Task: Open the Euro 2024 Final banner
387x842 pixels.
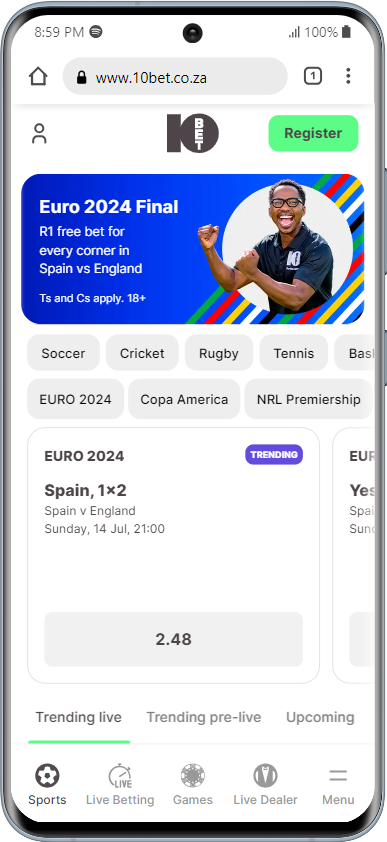Action: tap(193, 249)
